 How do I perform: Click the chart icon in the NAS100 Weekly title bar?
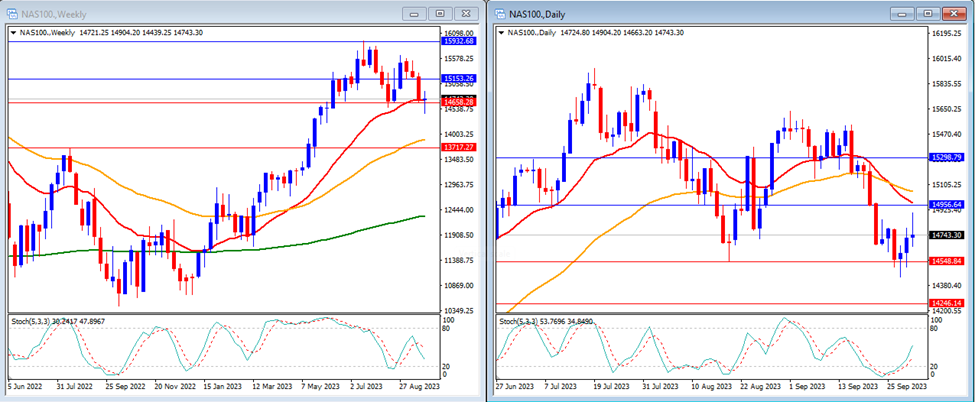click(x=13, y=14)
